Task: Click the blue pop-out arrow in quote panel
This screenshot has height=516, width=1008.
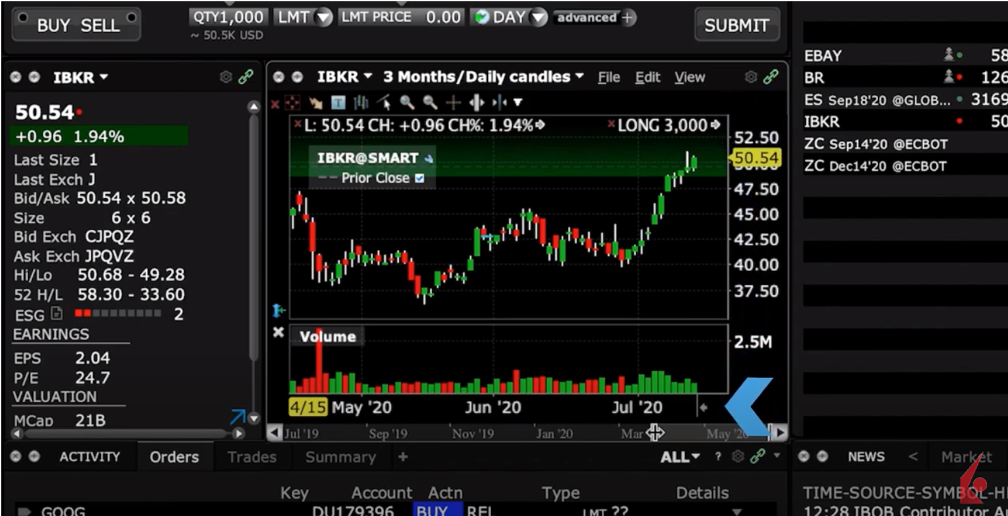Action: pos(237,417)
